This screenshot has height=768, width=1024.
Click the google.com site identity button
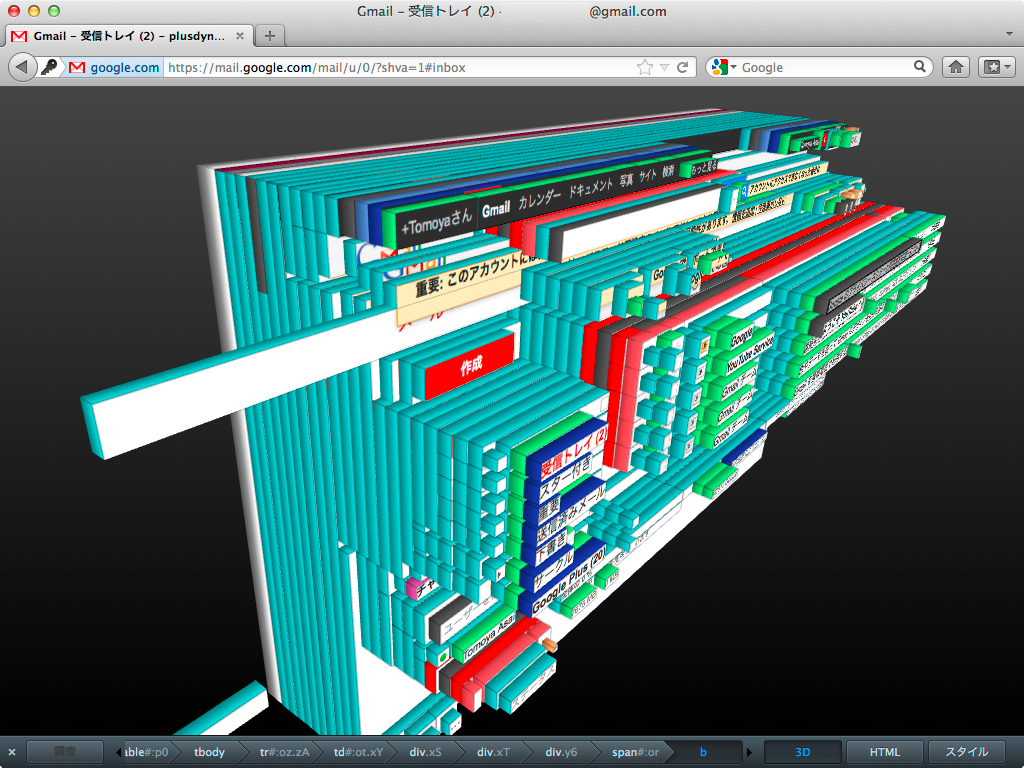(115, 67)
